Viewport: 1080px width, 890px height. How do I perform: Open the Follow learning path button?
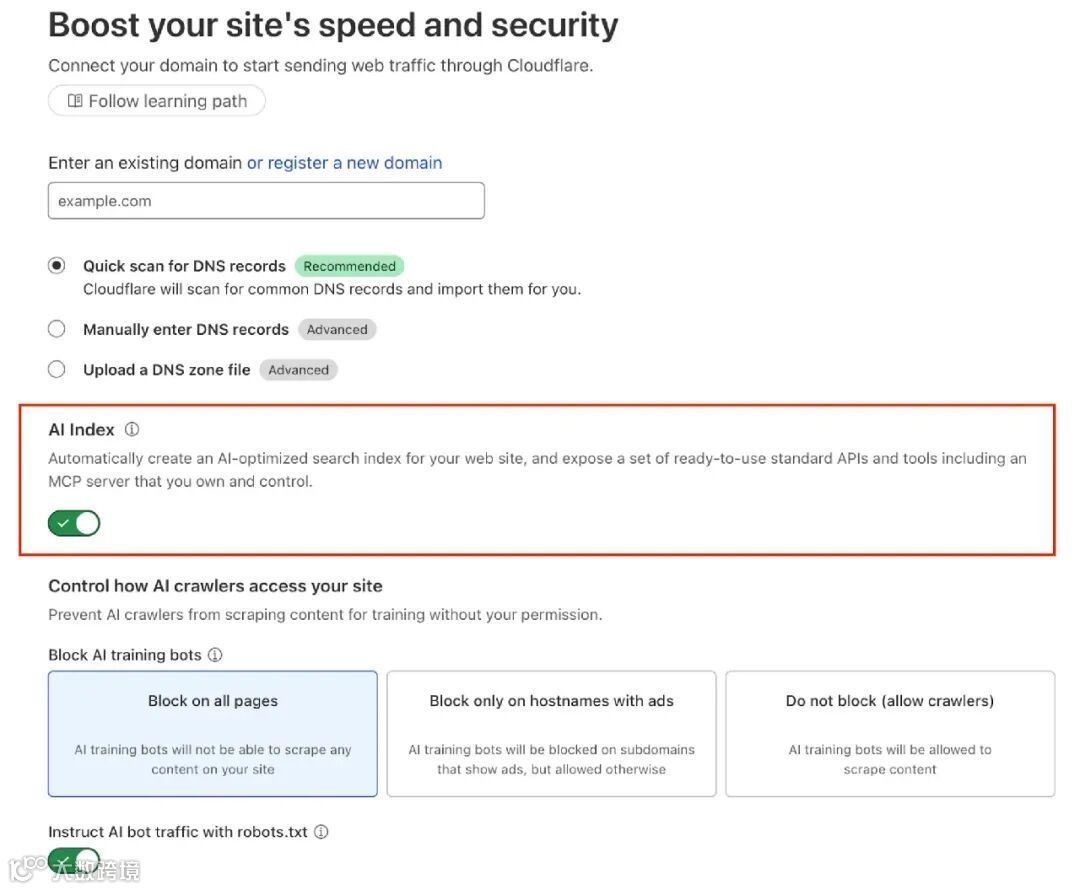coord(157,101)
